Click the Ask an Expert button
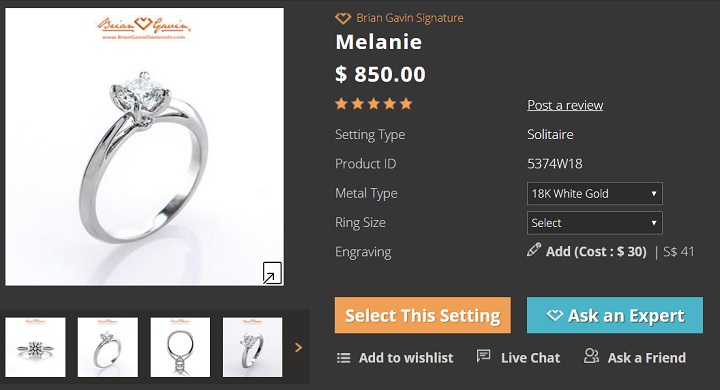Screen dimensions: 720x390 (615, 315)
